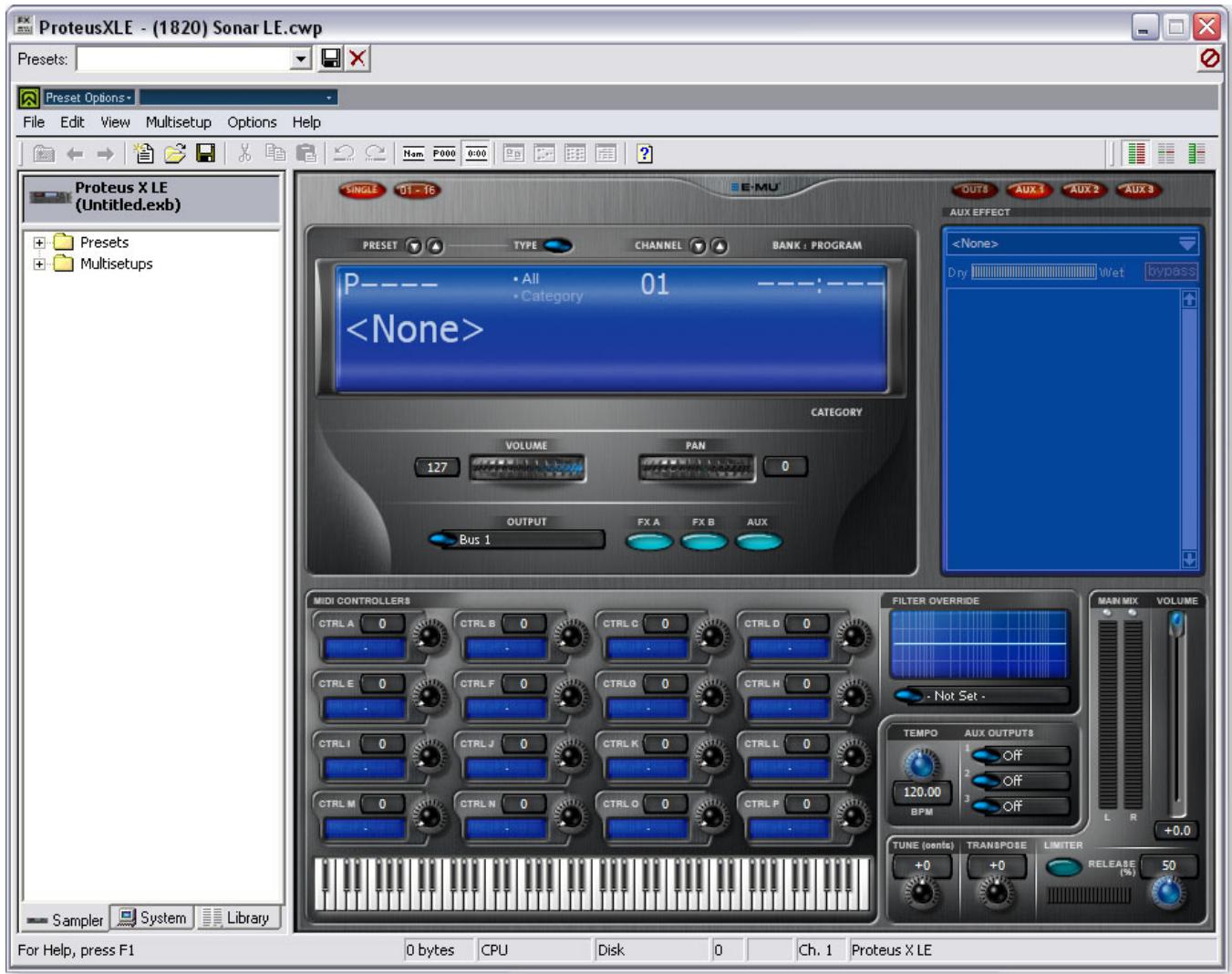Image resolution: width=1232 pixels, height=974 pixels.
Task: Open the Multisetup menu
Action: [x=181, y=121]
